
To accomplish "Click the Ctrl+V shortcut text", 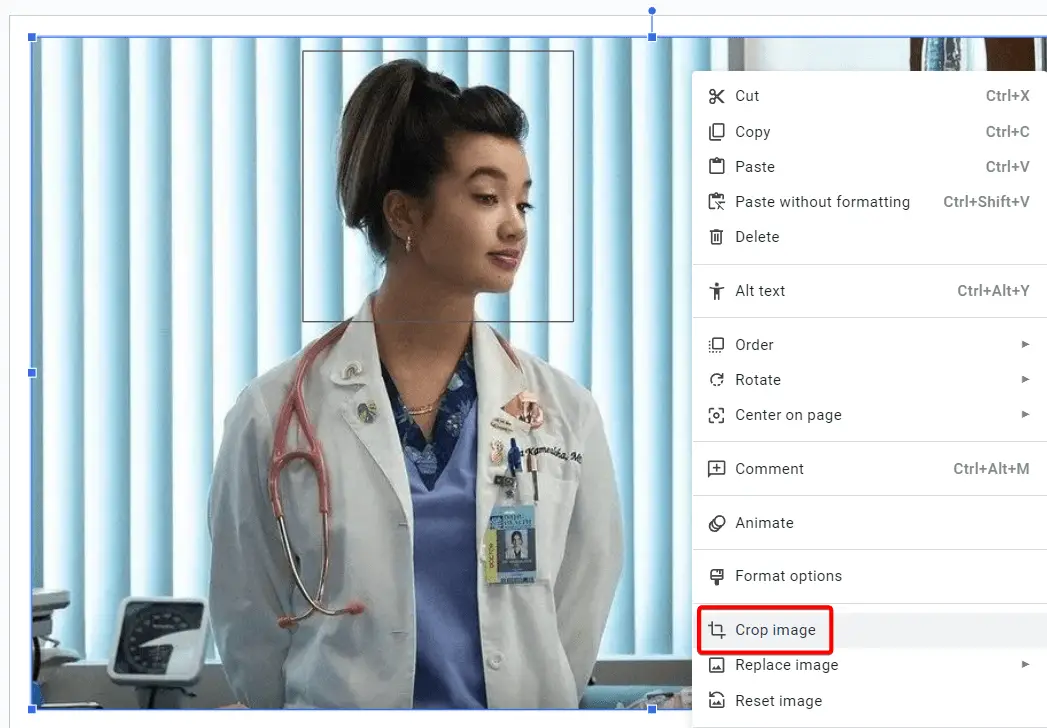I will tap(1008, 166).
